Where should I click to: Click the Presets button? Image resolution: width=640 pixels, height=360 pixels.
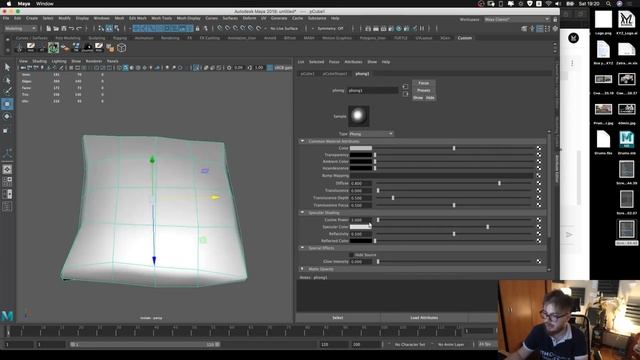click(424, 90)
